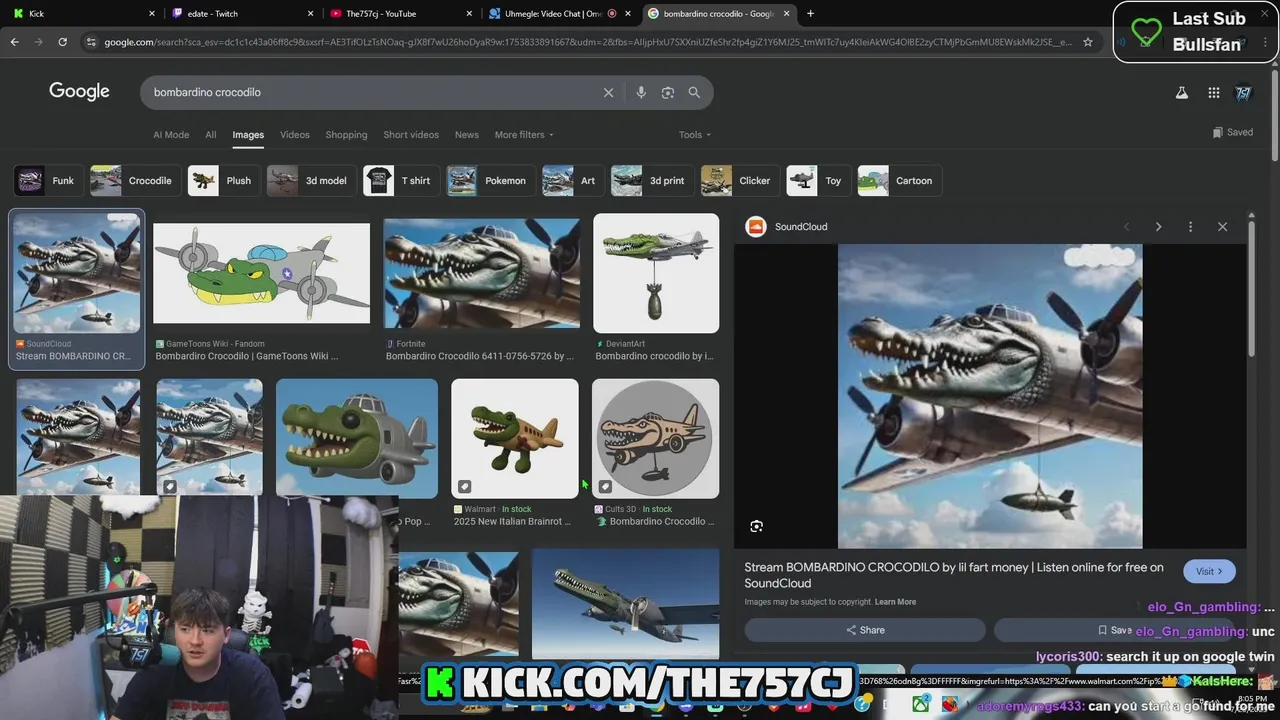Switch to Kick browser tab

click(x=82, y=14)
